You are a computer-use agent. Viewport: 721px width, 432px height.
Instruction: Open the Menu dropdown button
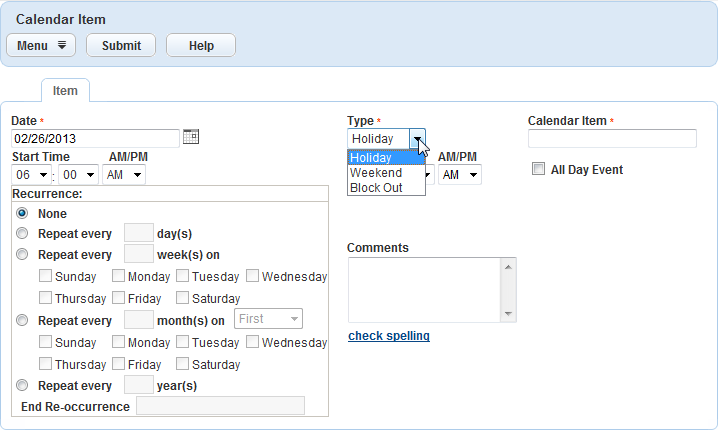(41, 45)
